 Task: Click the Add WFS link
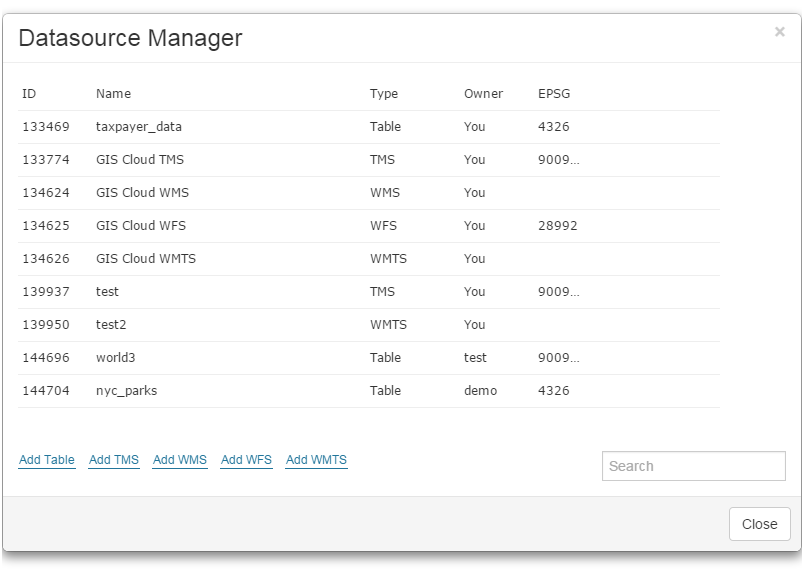246,460
